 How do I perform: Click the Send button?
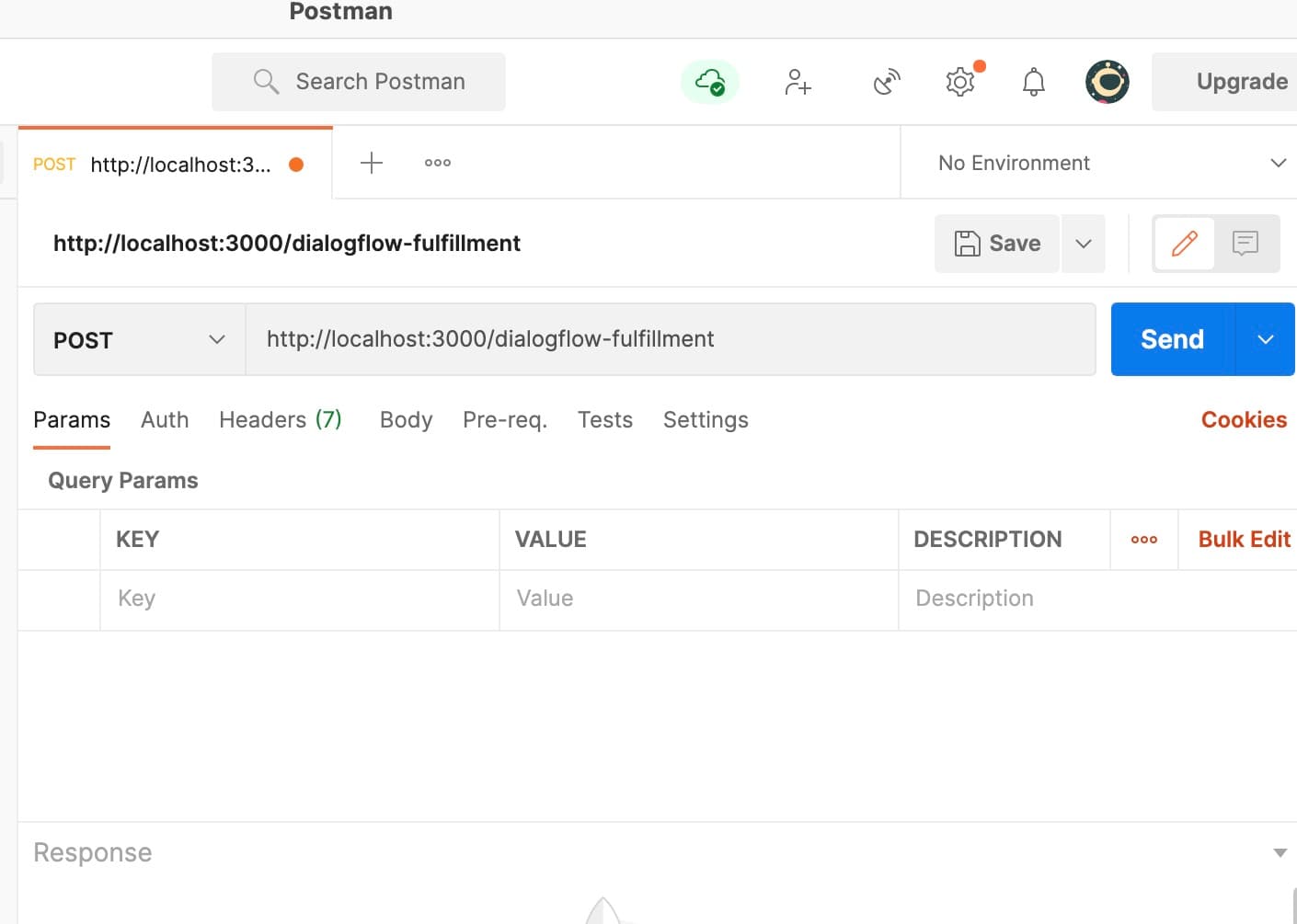pyautogui.click(x=1173, y=339)
